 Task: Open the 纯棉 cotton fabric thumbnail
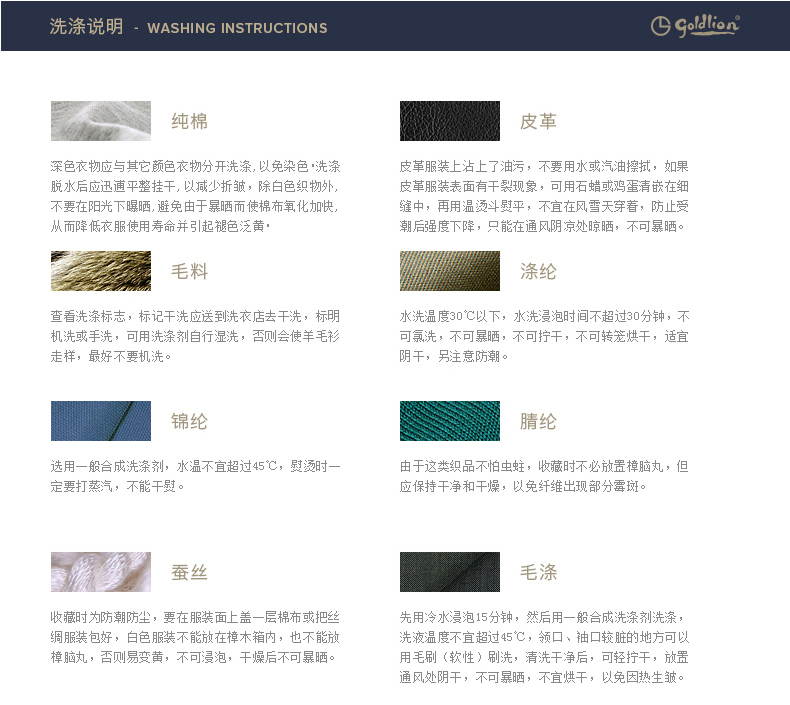click(101, 121)
